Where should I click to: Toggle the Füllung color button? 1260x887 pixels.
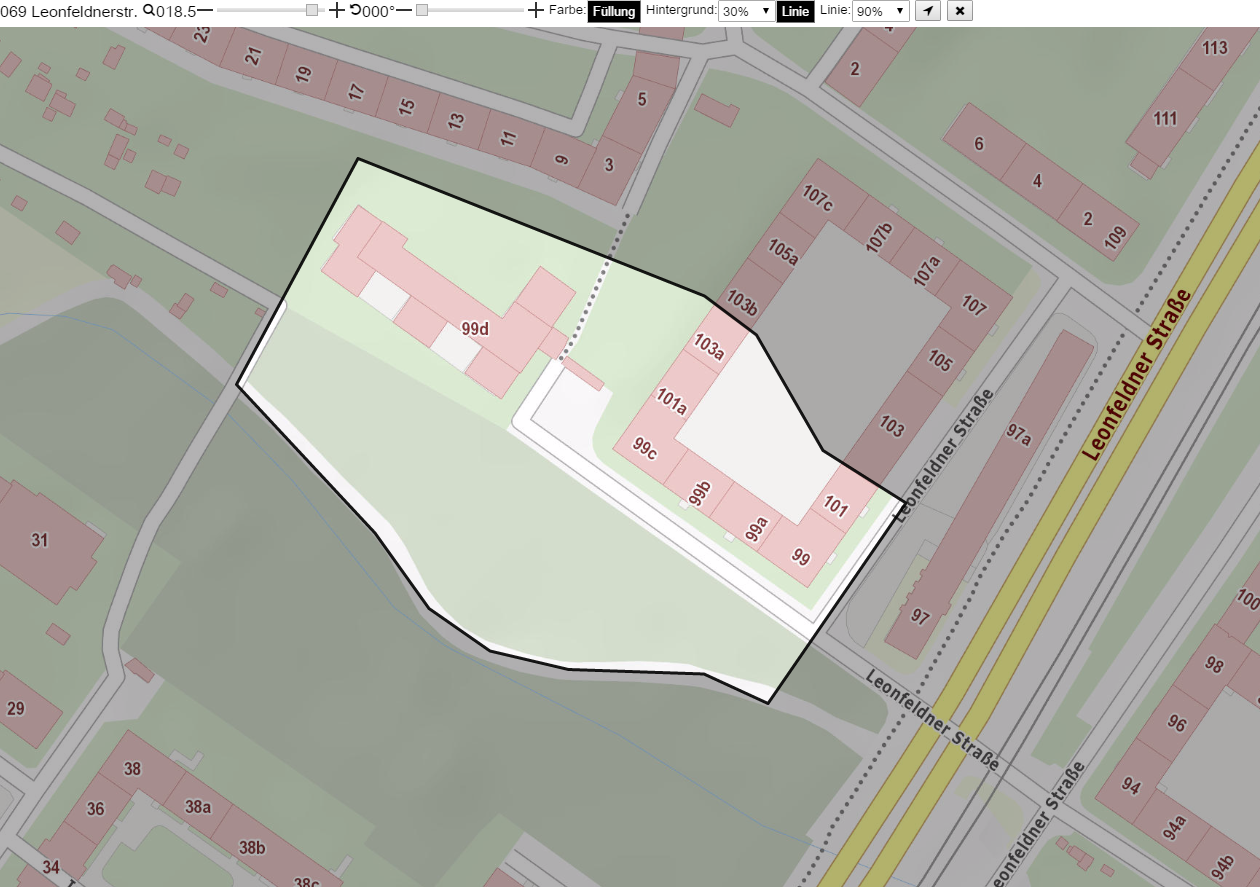614,11
